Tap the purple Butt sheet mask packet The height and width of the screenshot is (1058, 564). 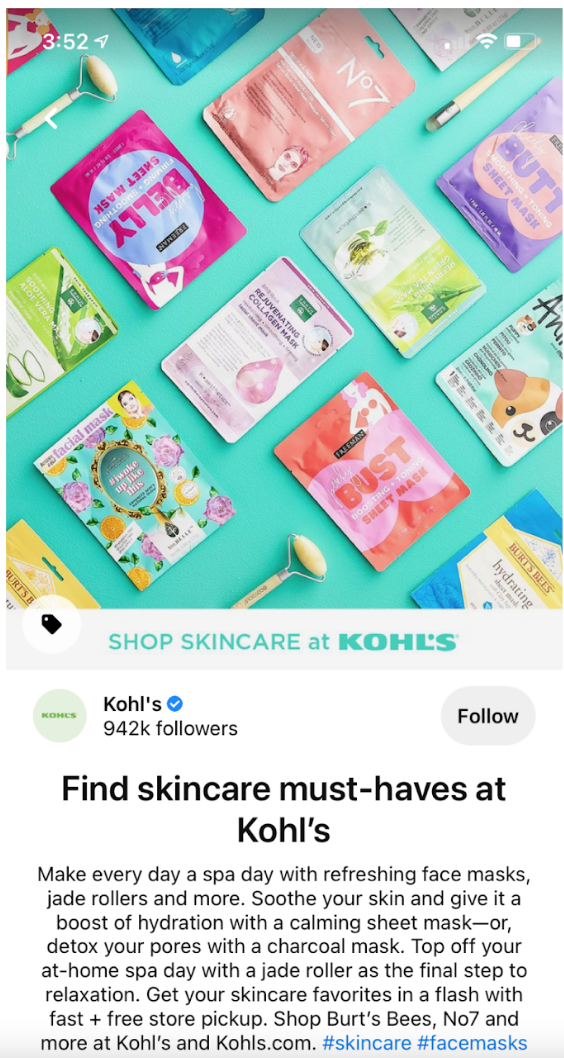click(504, 173)
